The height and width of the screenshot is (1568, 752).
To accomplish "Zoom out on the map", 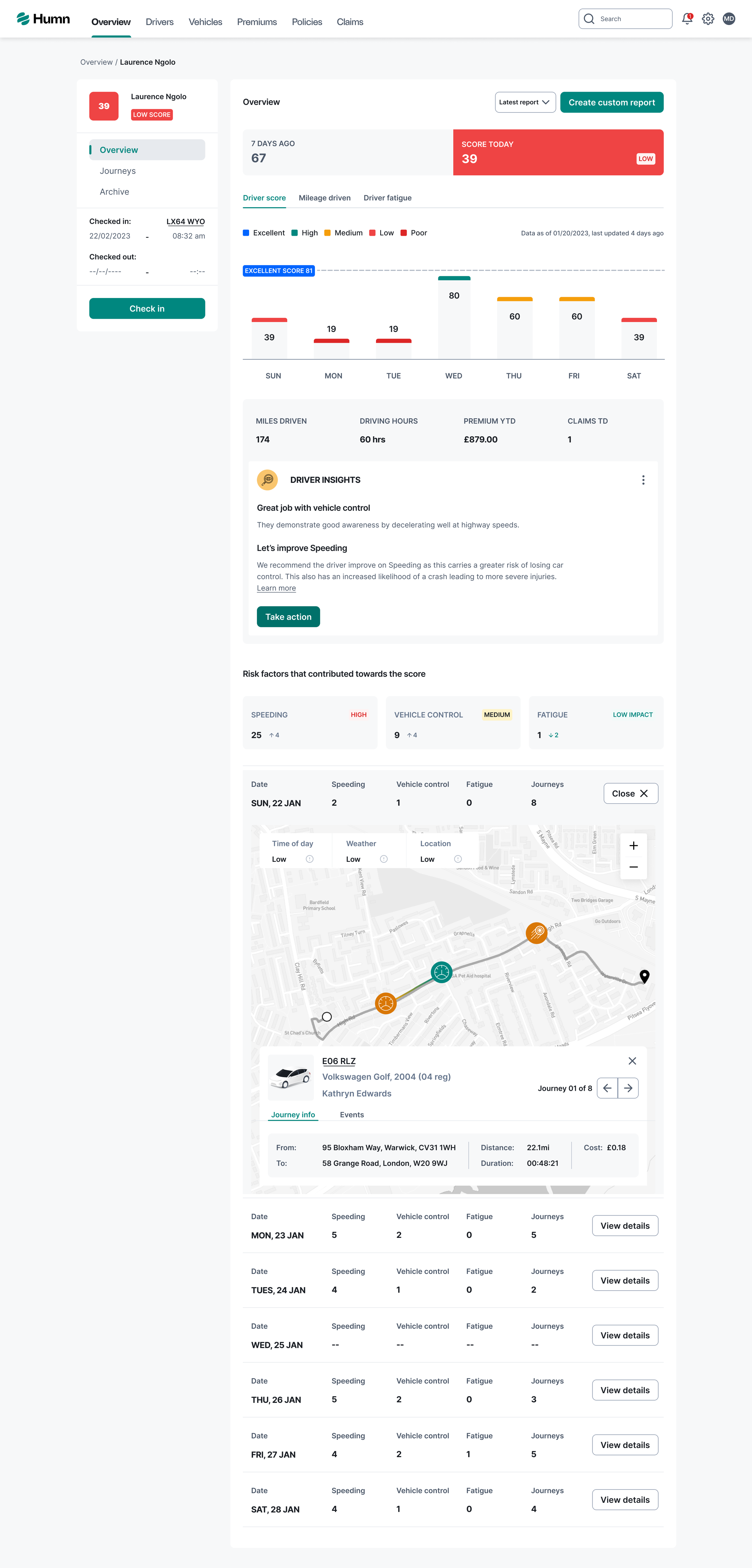I will click(x=633, y=867).
